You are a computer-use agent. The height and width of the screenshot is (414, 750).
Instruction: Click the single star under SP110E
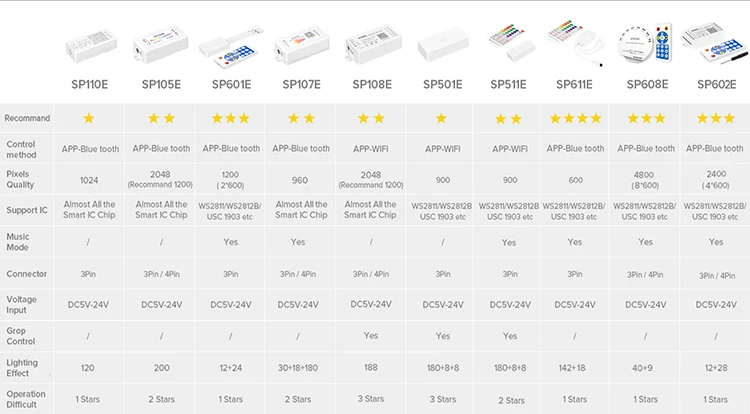click(x=88, y=119)
